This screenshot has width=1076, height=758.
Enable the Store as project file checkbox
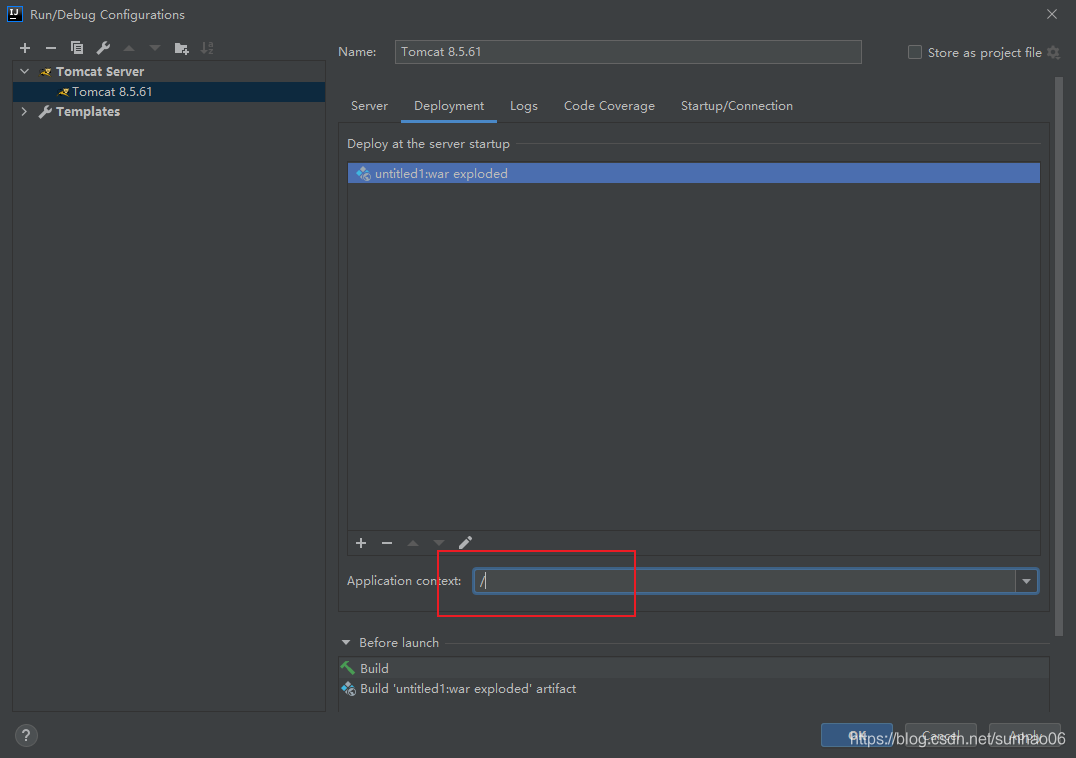coord(915,52)
